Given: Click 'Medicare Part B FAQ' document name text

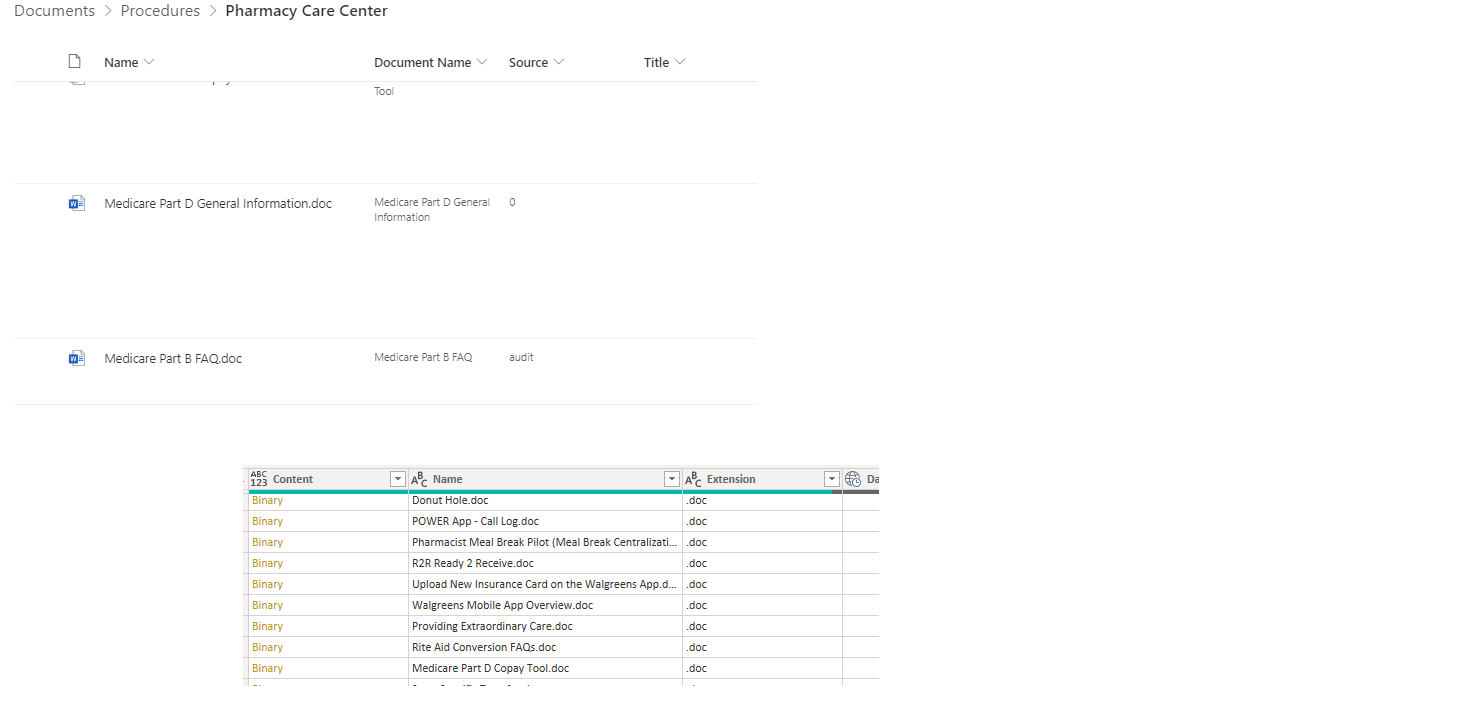Looking at the screenshot, I should click(423, 357).
